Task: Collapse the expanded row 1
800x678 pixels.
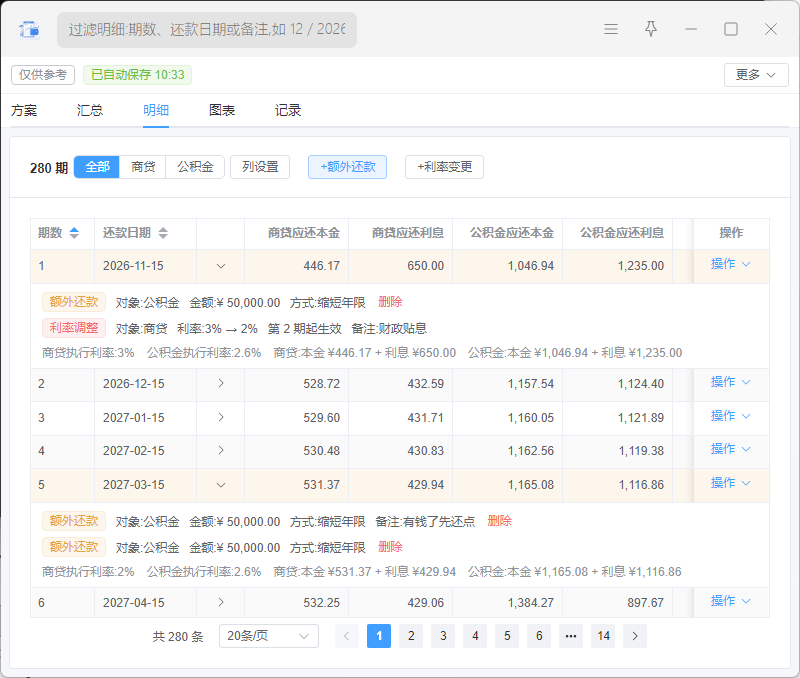Action: pos(221,266)
